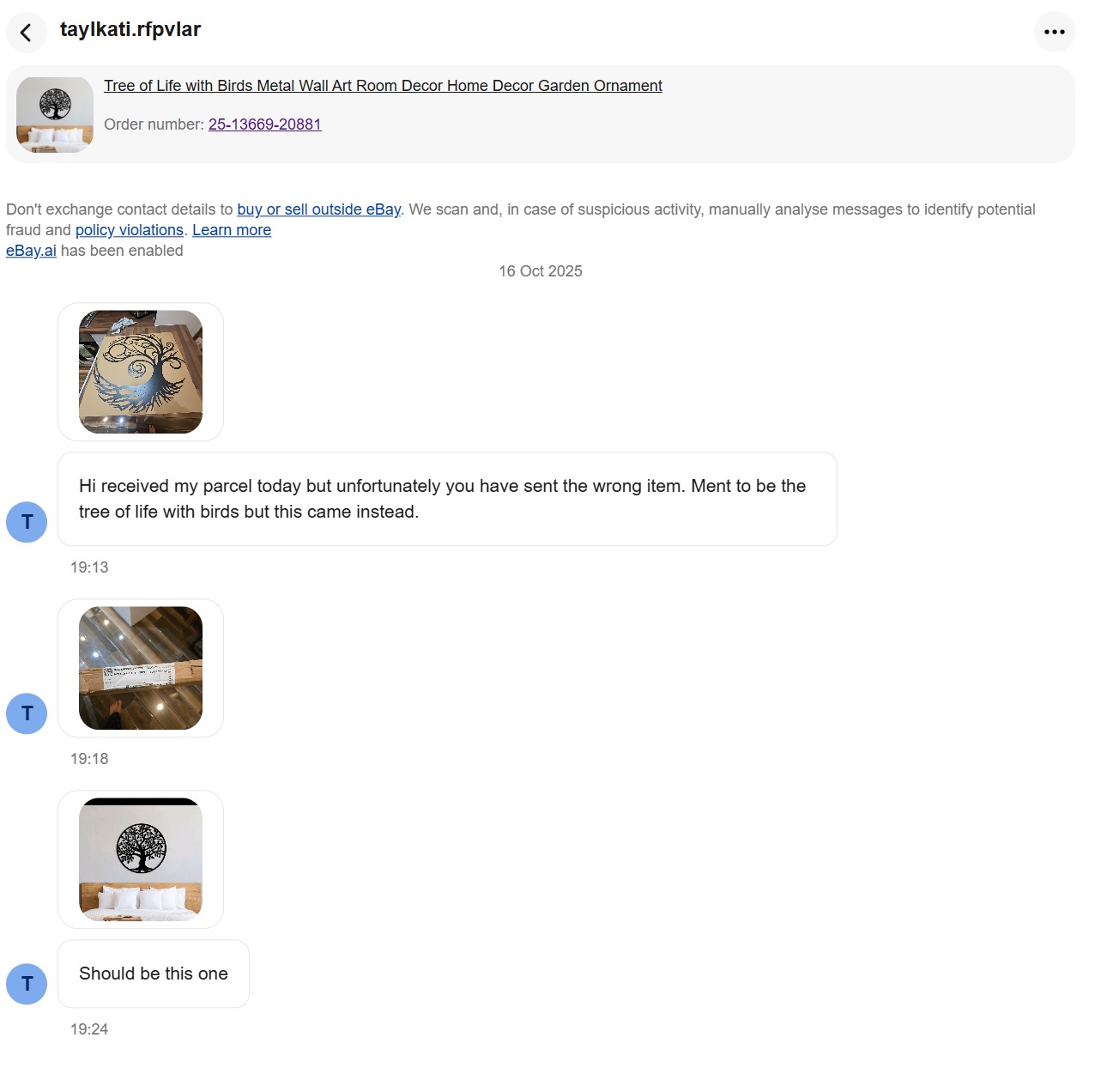Open the "policy violations" link
The height and width of the screenshot is (1092, 1095).
[x=130, y=230]
